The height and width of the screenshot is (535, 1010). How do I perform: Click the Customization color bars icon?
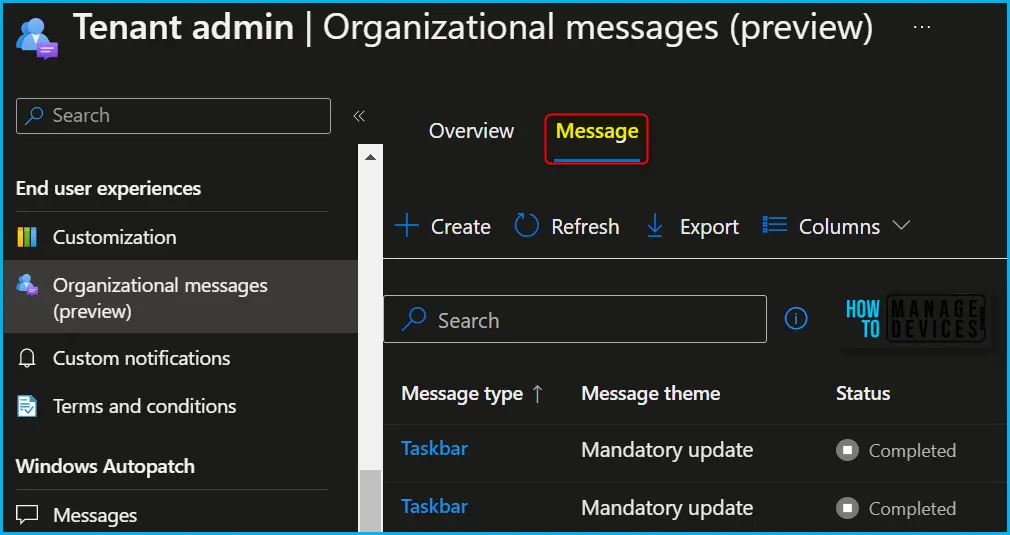(26, 237)
